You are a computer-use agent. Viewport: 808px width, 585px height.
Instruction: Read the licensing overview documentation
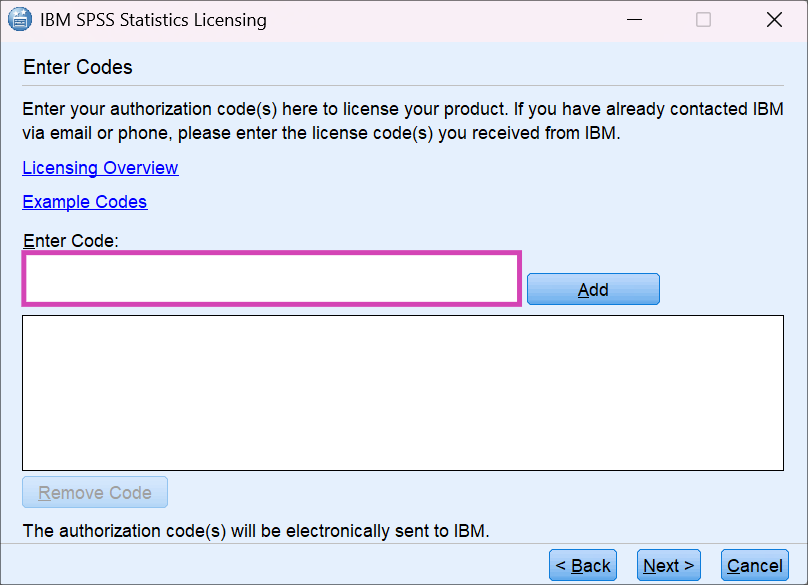tap(100, 167)
